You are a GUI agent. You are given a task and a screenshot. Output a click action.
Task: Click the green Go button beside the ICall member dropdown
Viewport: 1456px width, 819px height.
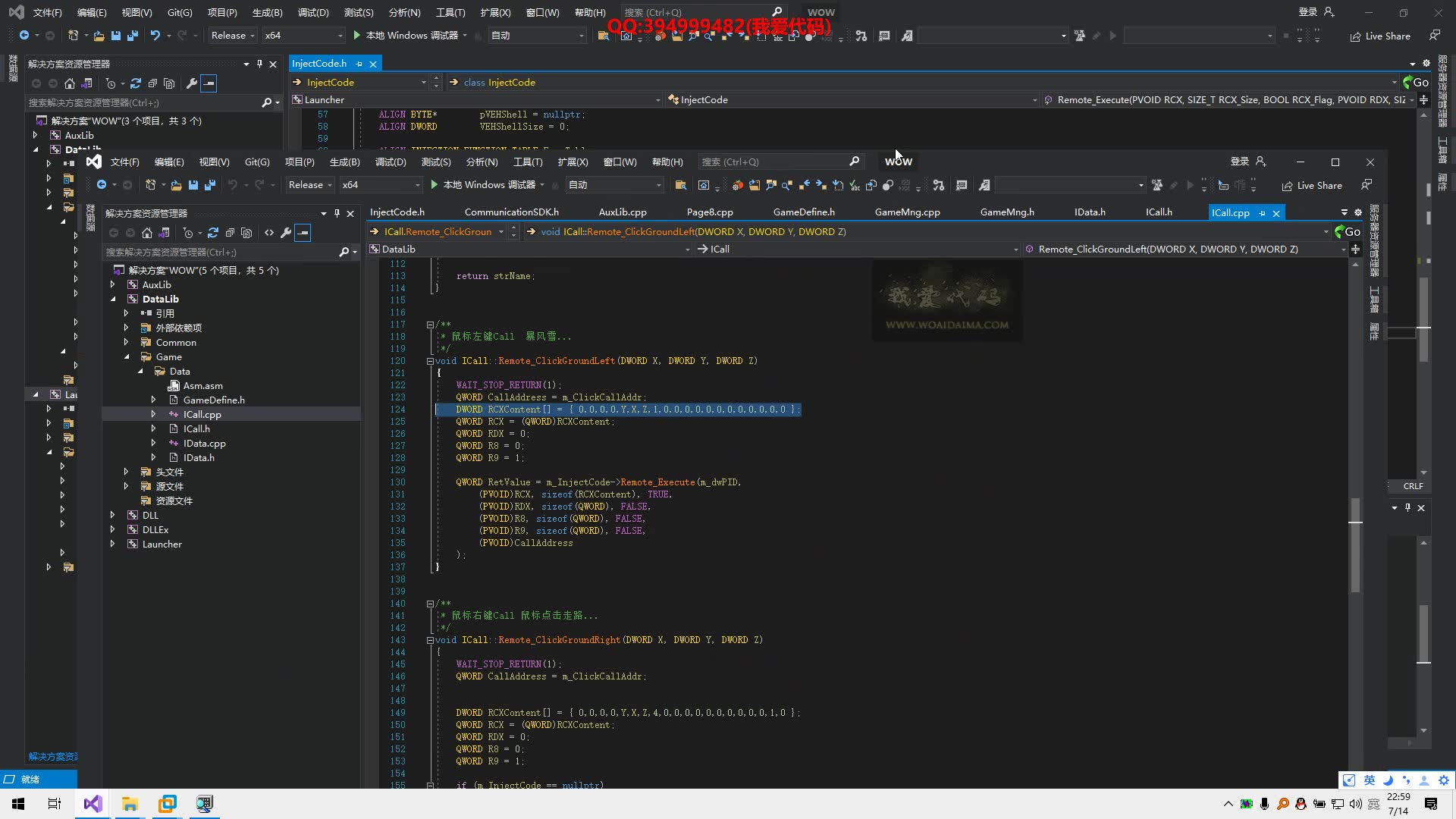point(1348,232)
